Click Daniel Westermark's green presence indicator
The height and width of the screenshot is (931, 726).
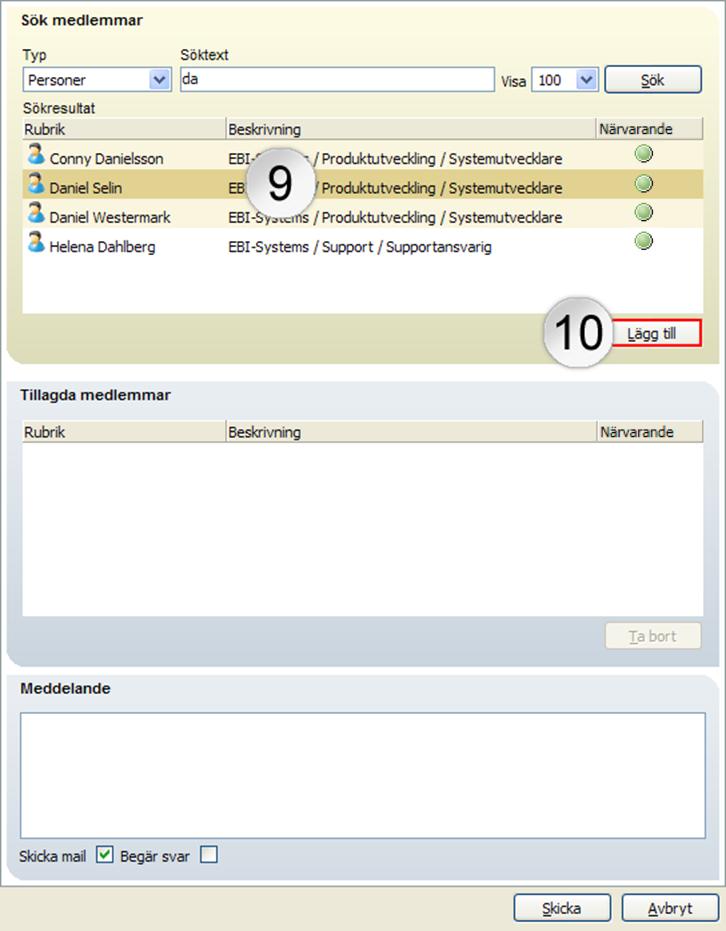[643, 212]
